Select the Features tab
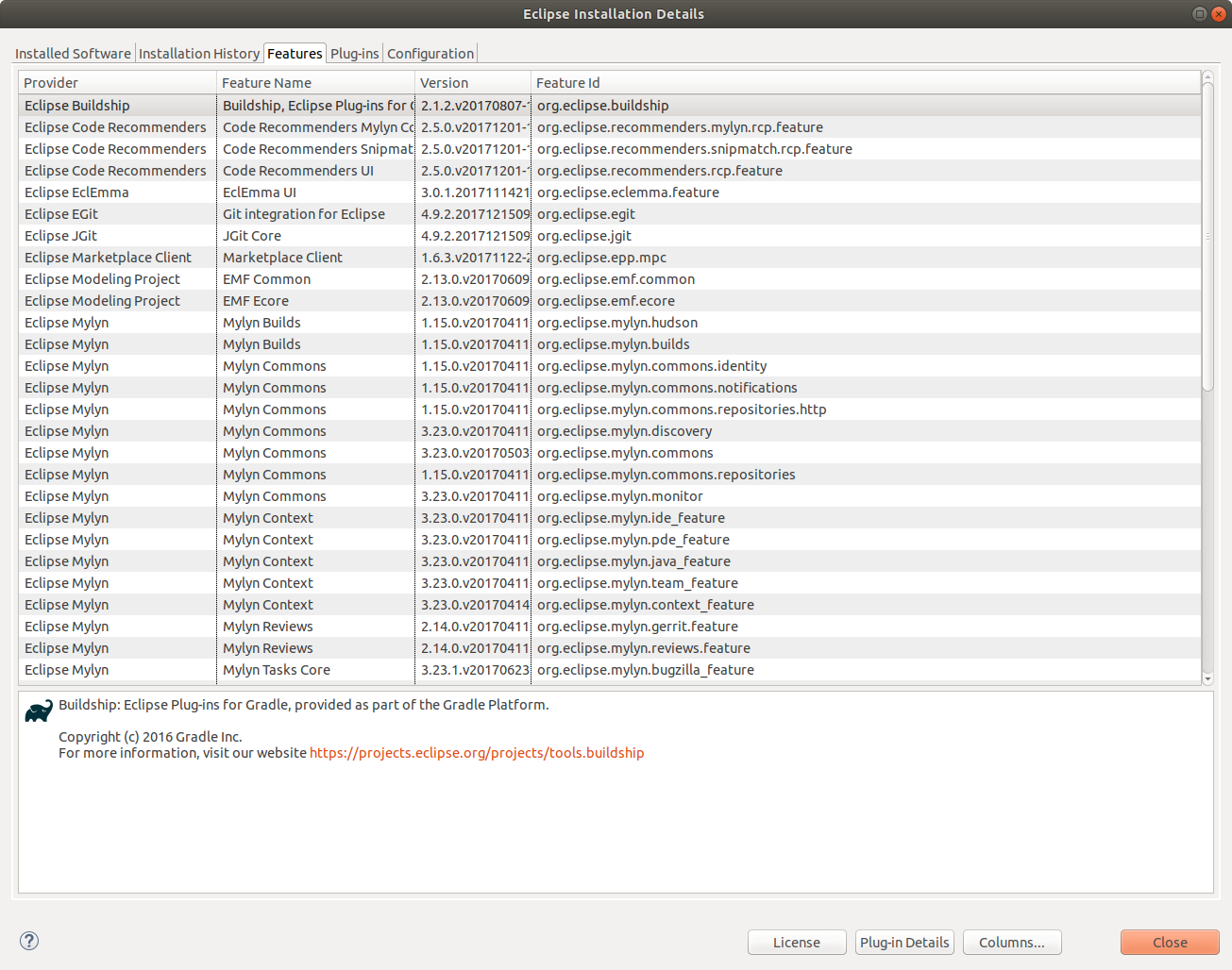 [295, 54]
